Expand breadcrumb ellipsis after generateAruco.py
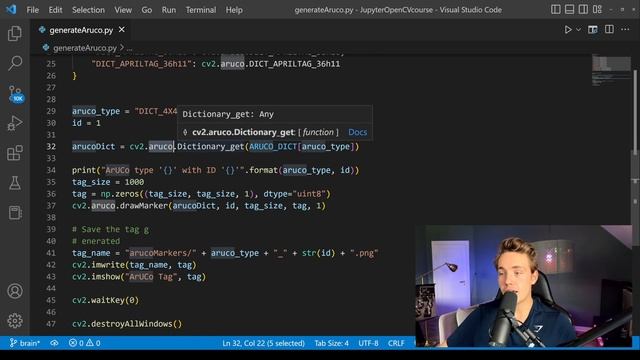The height and width of the screenshot is (360, 640). click(x=129, y=48)
